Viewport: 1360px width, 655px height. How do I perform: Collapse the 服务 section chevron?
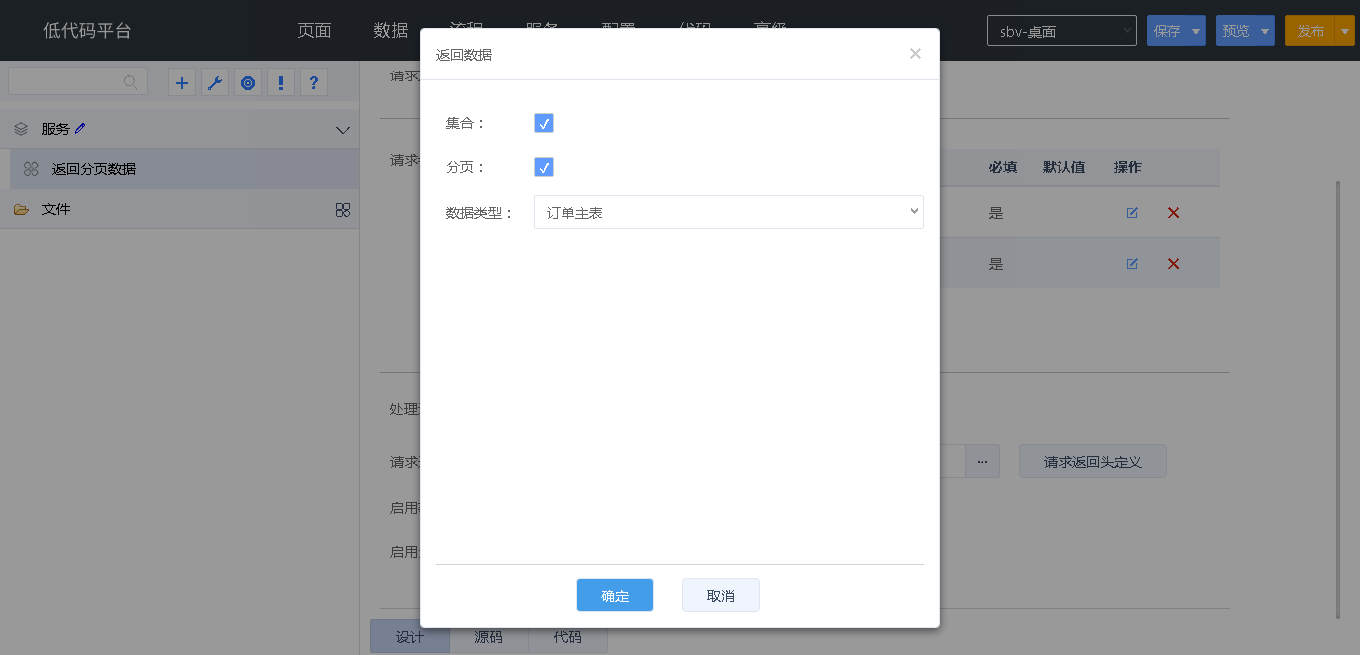342,130
